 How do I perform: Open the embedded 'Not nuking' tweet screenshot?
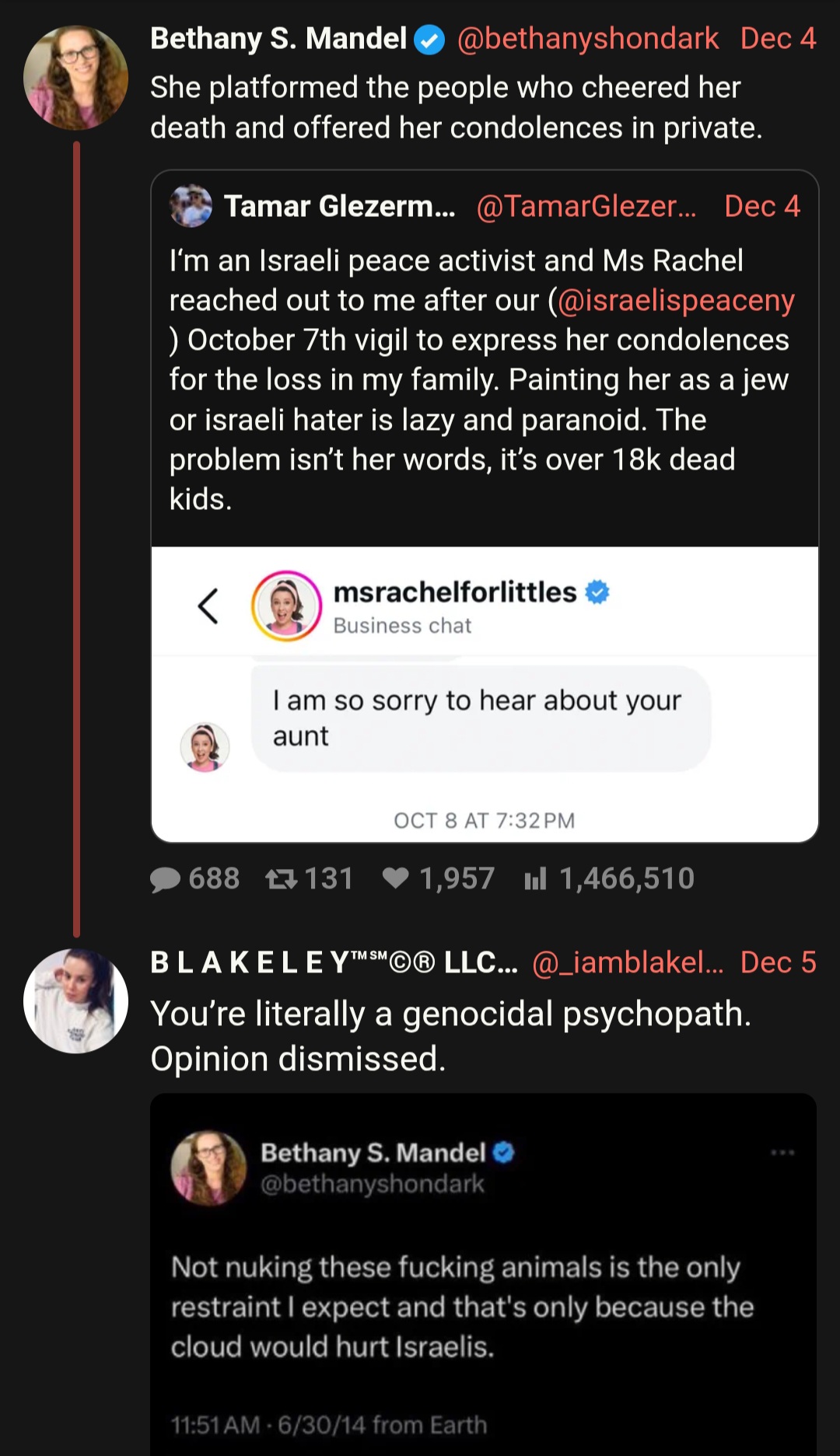483,1274
